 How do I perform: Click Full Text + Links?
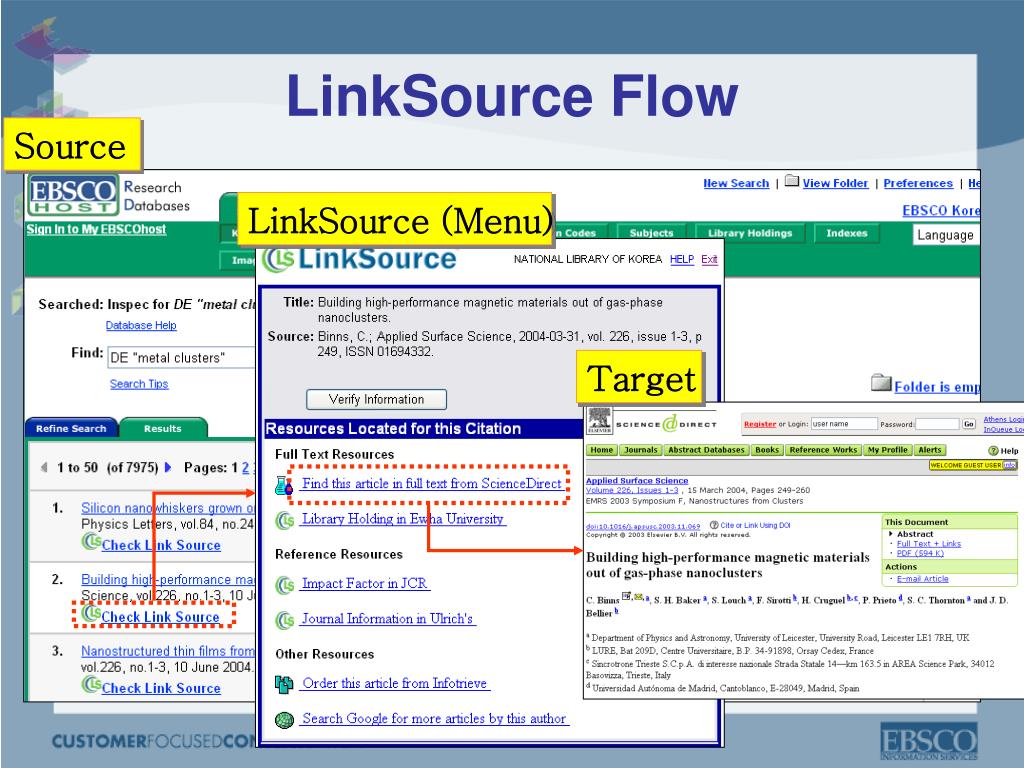pyautogui.click(x=929, y=544)
